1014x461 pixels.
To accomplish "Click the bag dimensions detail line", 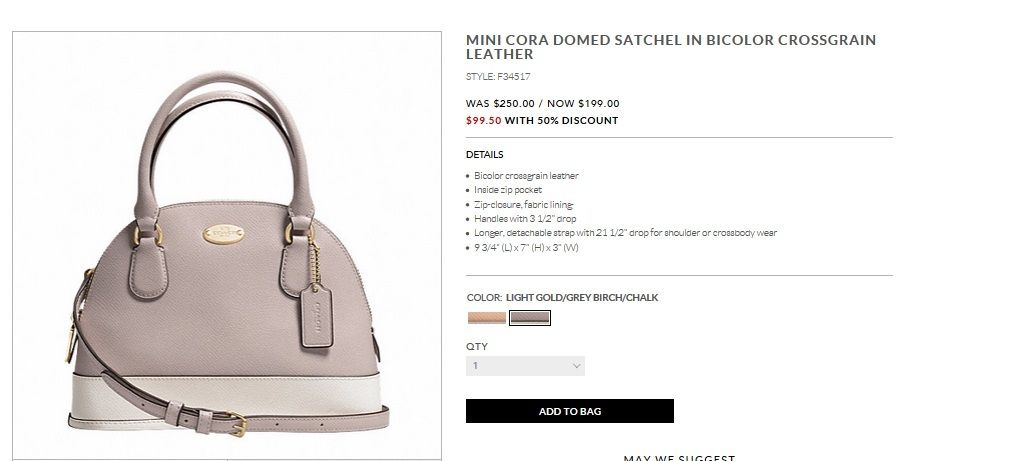I will [526, 247].
